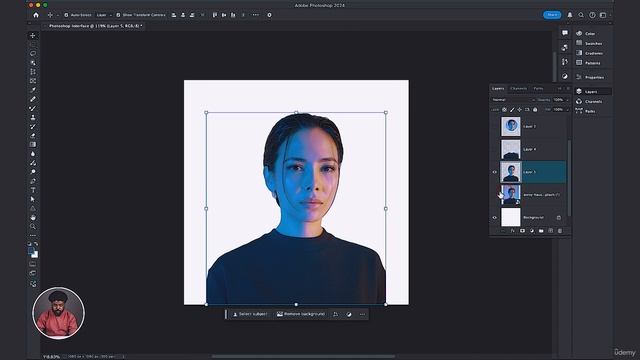The height and width of the screenshot is (360, 640).
Task: Change the screen mode
Action: click(x=33, y=273)
